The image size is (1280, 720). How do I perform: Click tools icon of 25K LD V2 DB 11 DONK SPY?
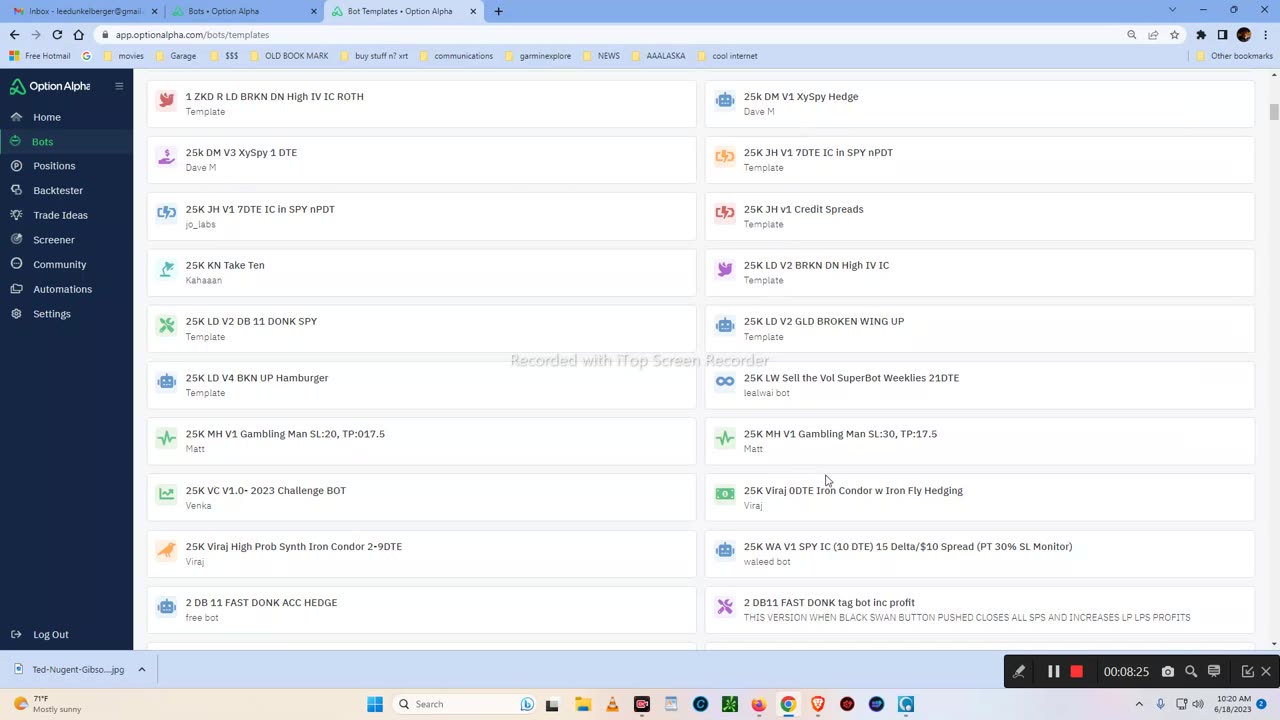(x=167, y=325)
